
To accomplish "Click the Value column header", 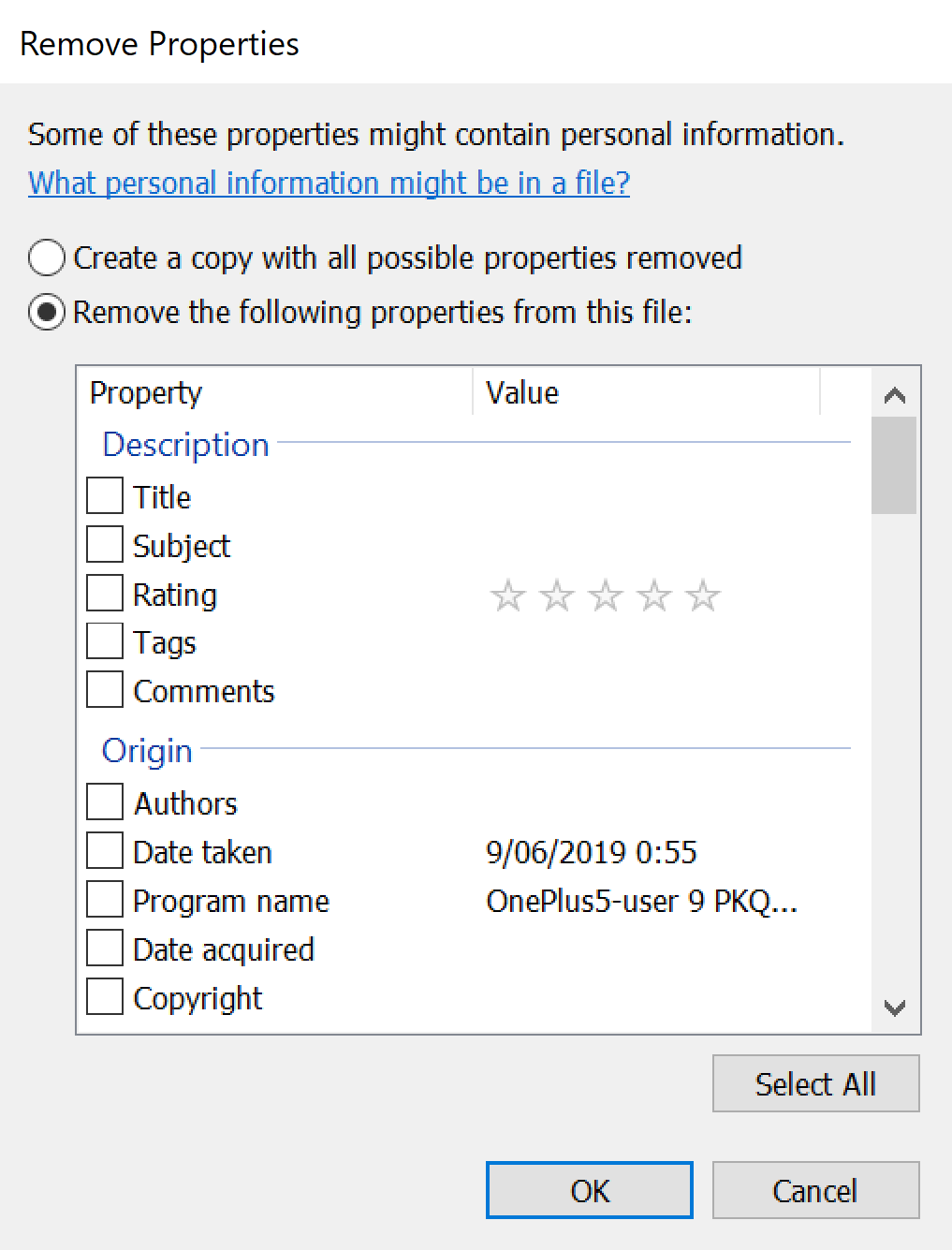I will (648, 392).
